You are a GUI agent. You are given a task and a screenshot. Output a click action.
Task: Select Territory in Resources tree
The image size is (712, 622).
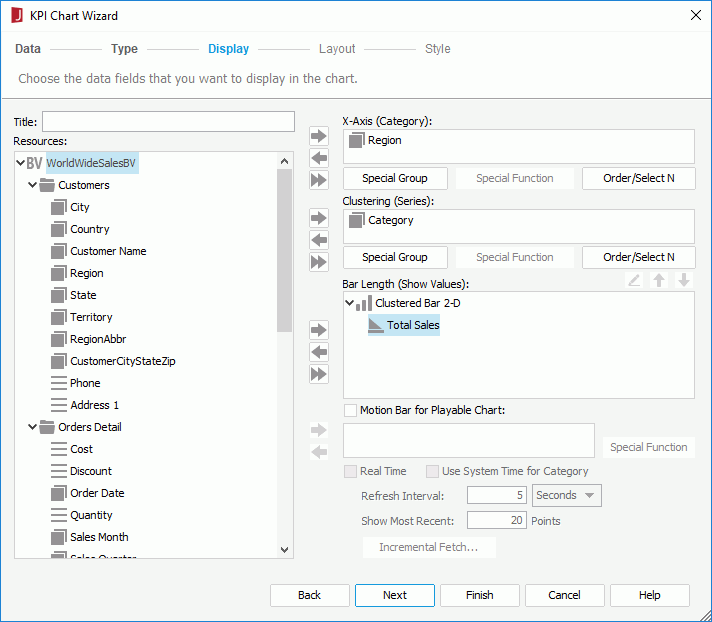point(91,317)
